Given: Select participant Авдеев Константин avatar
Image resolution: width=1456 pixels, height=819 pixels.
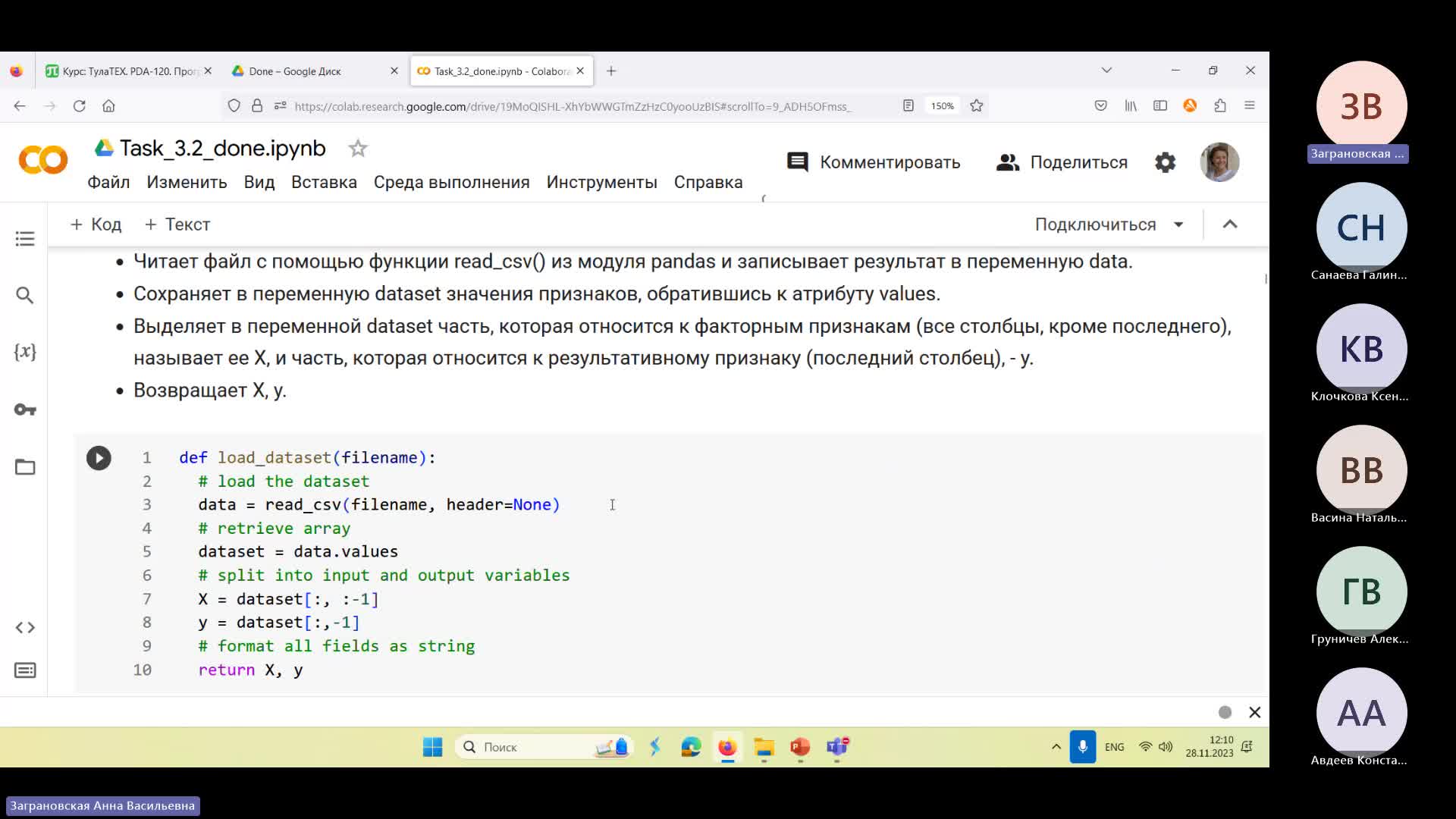Looking at the screenshot, I should pos(1361,713).
